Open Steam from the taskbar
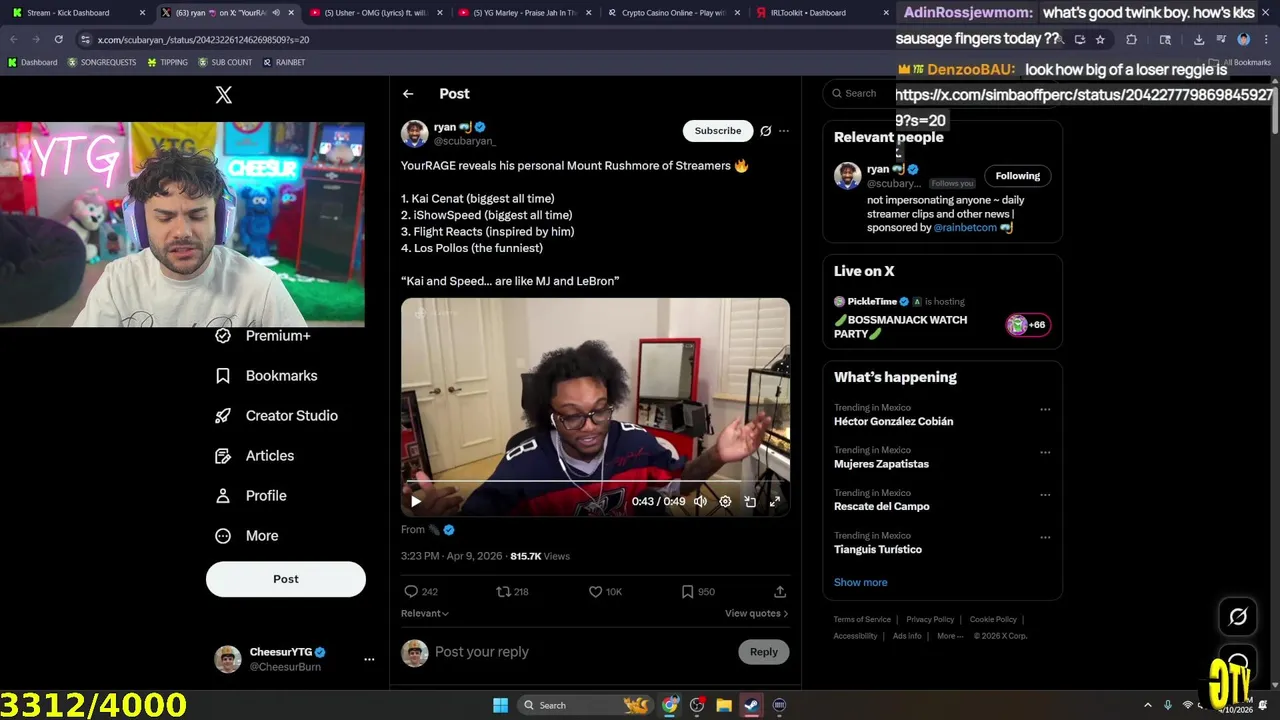 tap(751, 705)
